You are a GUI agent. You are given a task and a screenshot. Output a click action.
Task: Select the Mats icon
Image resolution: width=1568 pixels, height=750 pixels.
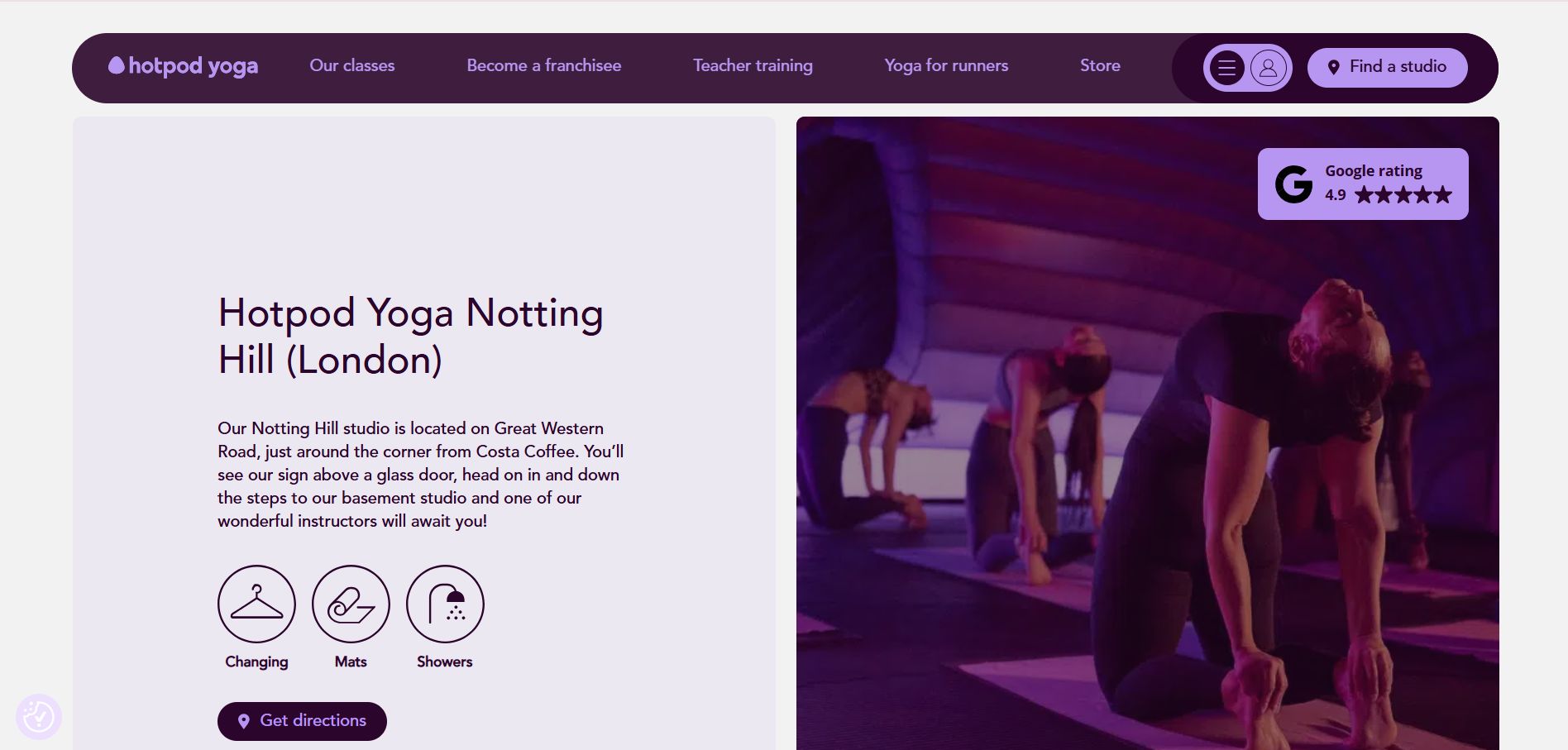350,604
